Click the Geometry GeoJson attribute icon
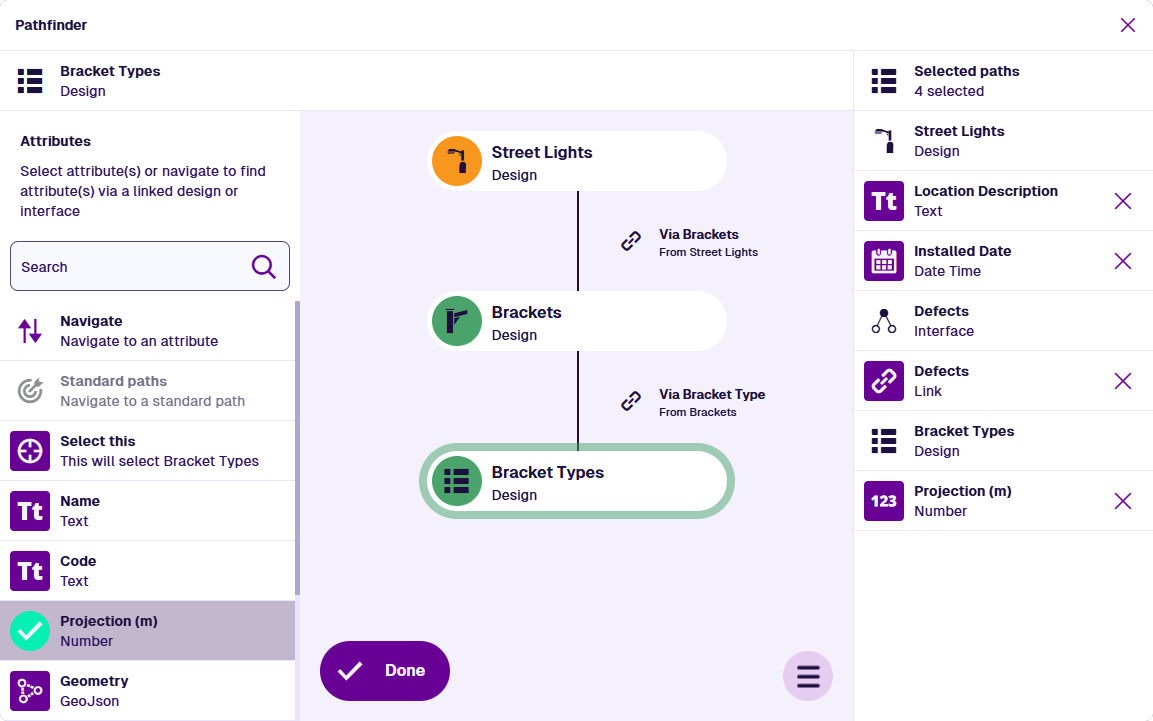Screen dimensions: 1153x721 (30, 691)
